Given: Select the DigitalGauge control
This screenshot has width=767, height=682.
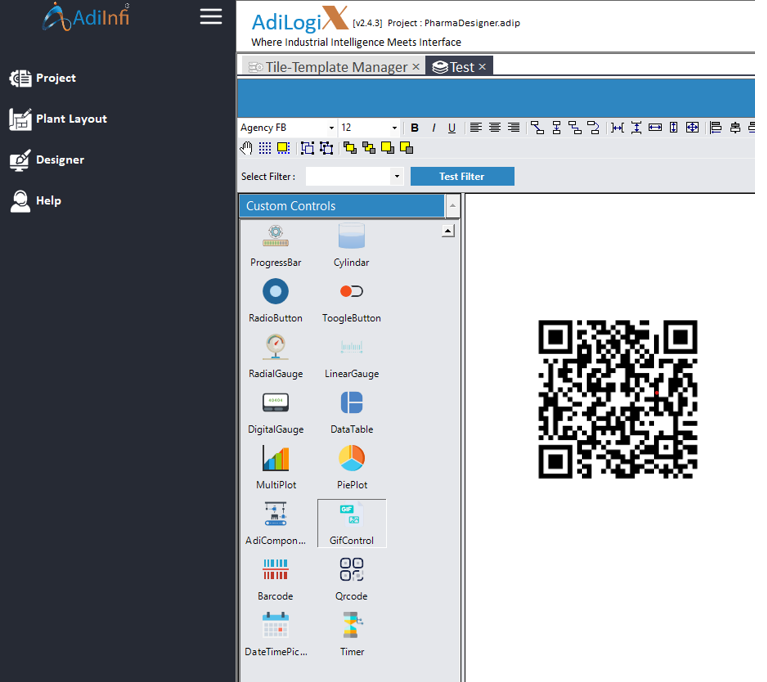Looking at the screenshot, I should coord(275,413).
